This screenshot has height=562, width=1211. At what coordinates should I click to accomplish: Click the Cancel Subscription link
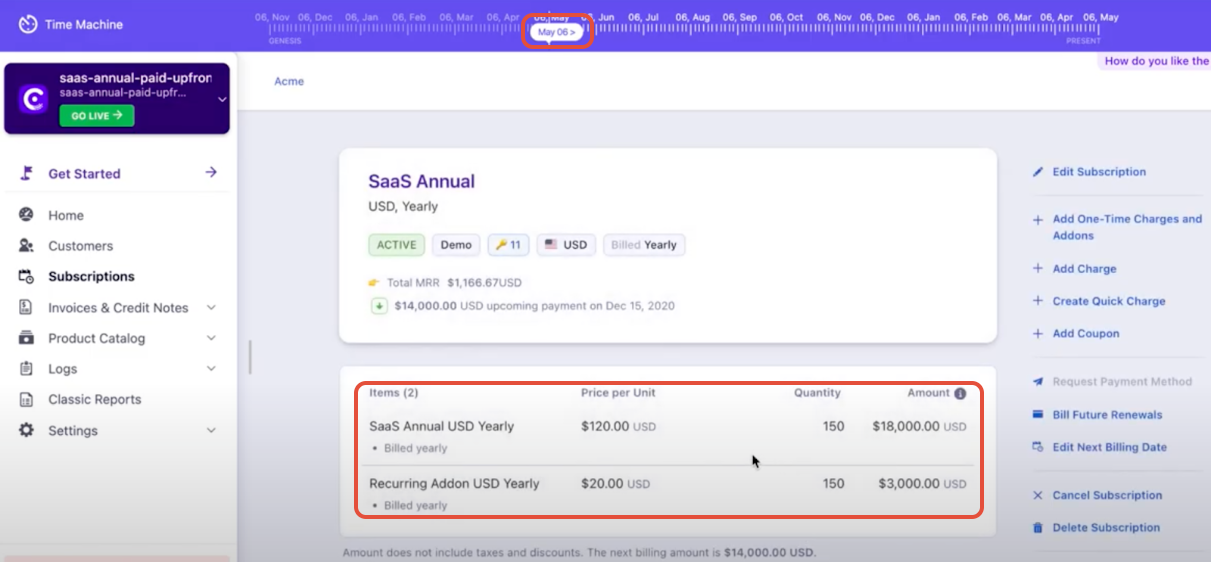pos(1107,495)
